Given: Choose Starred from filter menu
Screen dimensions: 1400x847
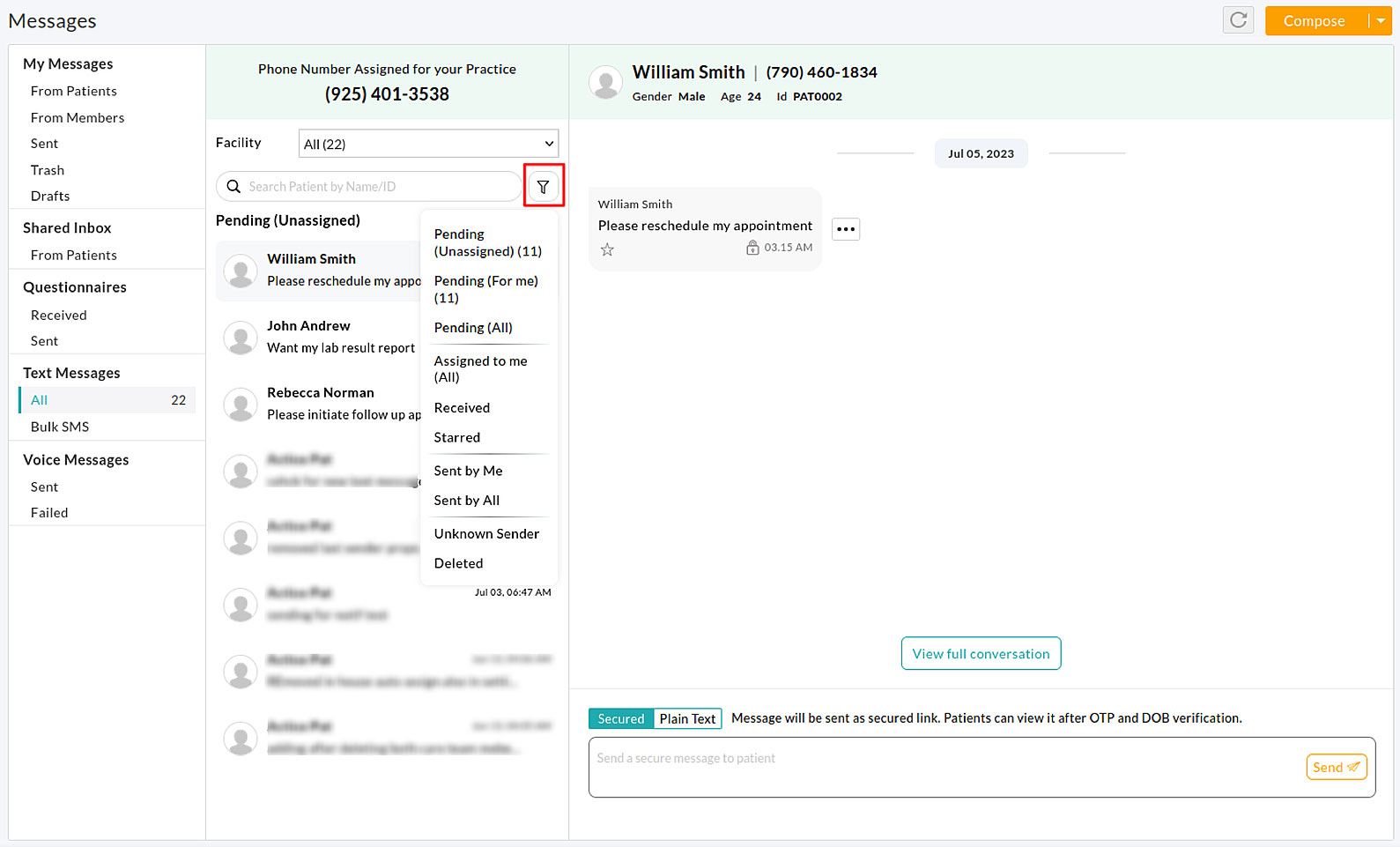Looking at the screenshot, I should 457,437.
